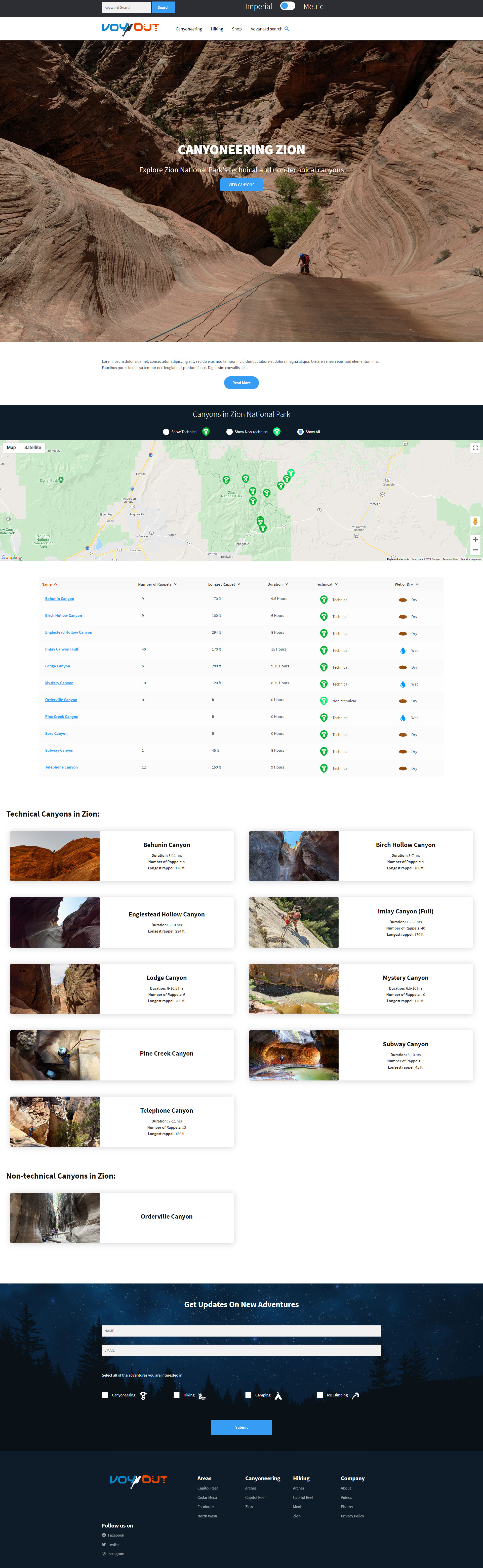
Task: Zoom out on the map
Action: [475, 550]
